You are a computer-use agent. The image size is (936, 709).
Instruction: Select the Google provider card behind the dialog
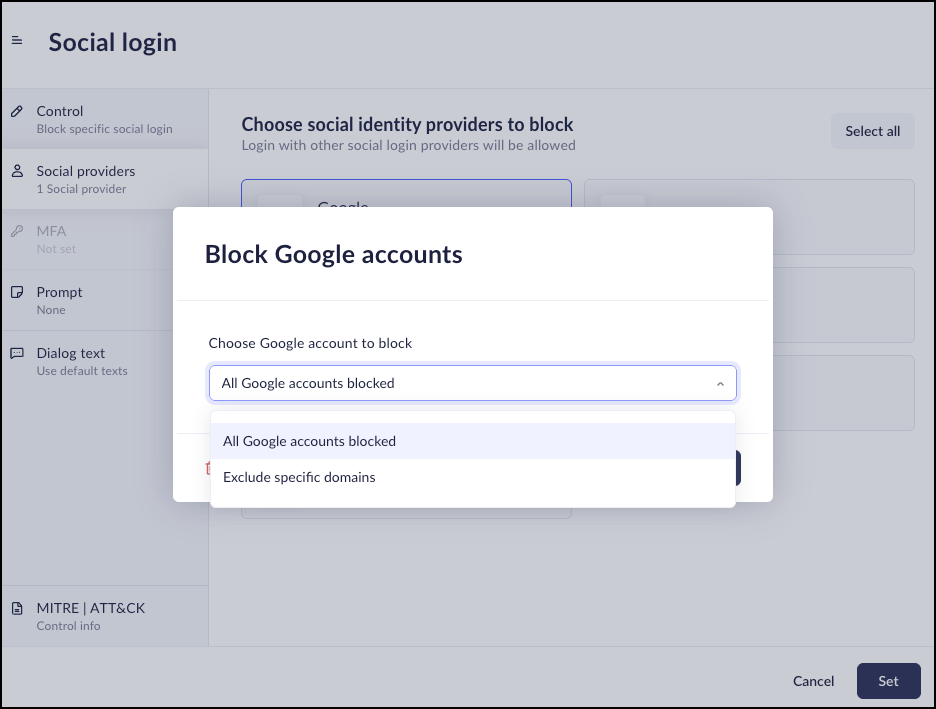[x=406, y=193]
